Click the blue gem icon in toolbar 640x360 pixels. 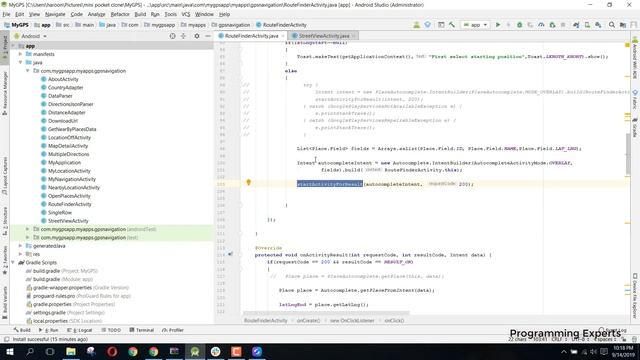coord(427,25)
